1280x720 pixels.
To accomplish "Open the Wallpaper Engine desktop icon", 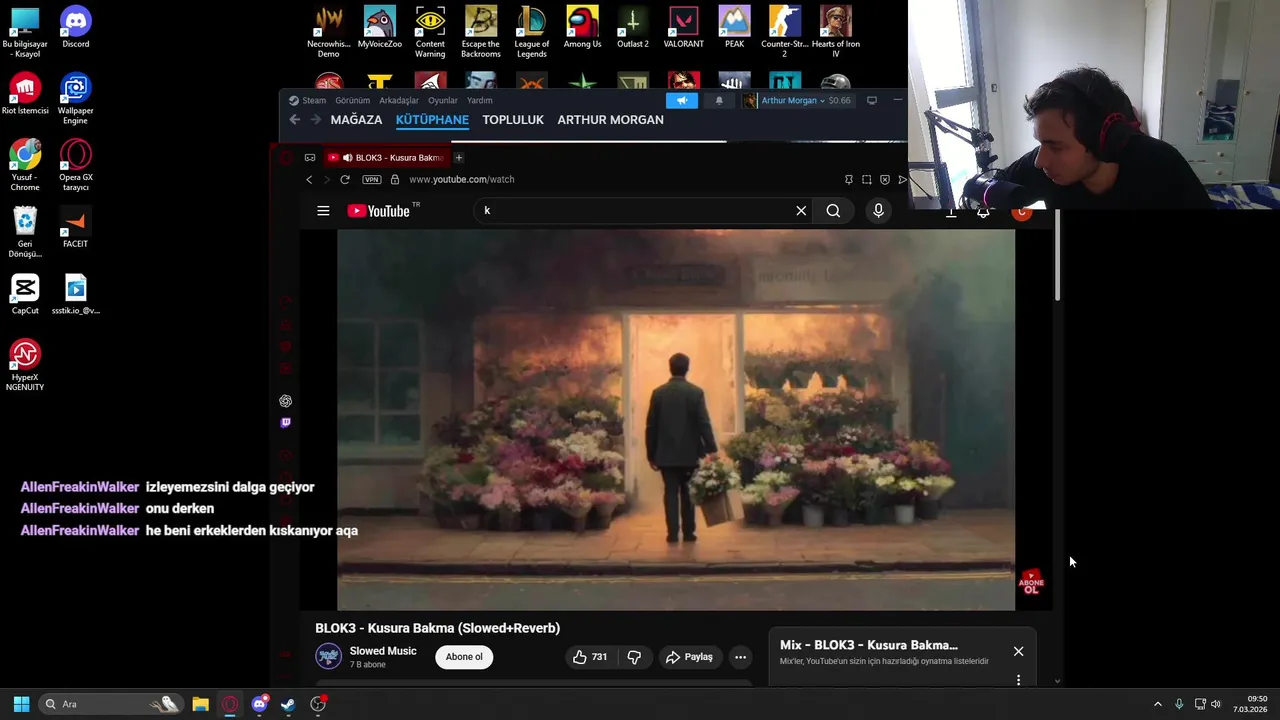I will coord(75,98).
